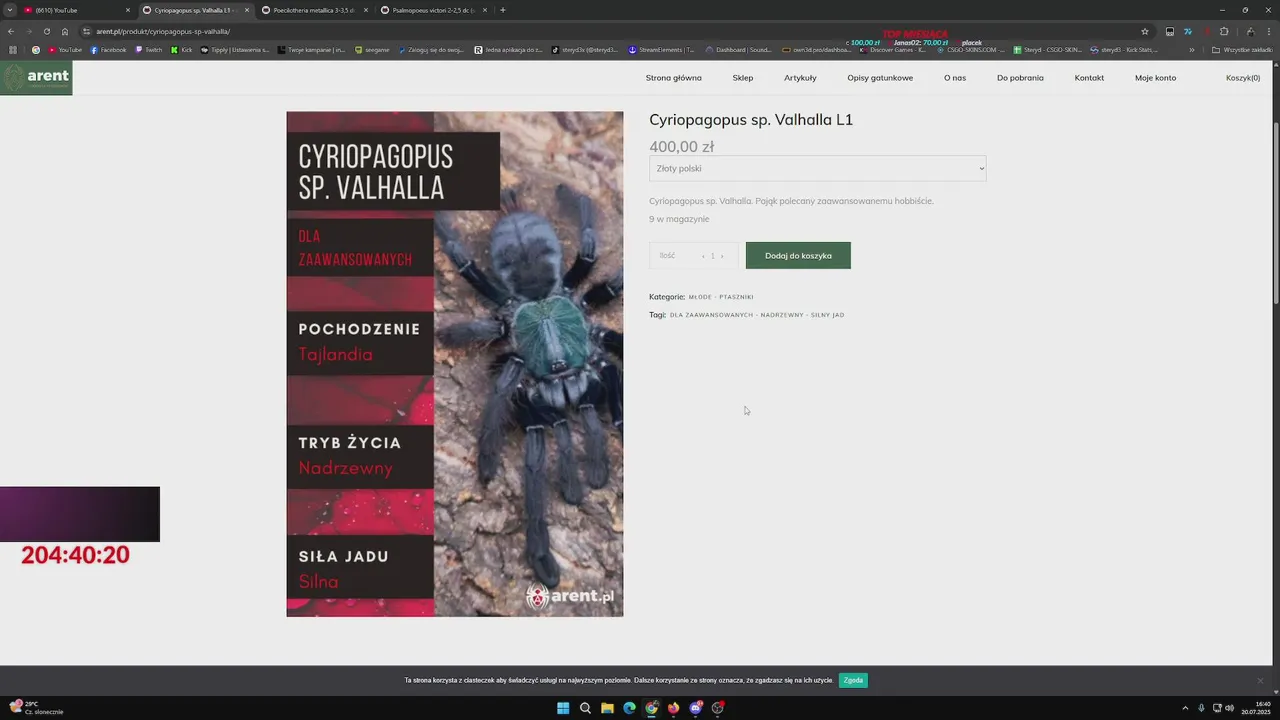
Task: Open Microsoft Edge from the taskbar
Action: [629, 708]
